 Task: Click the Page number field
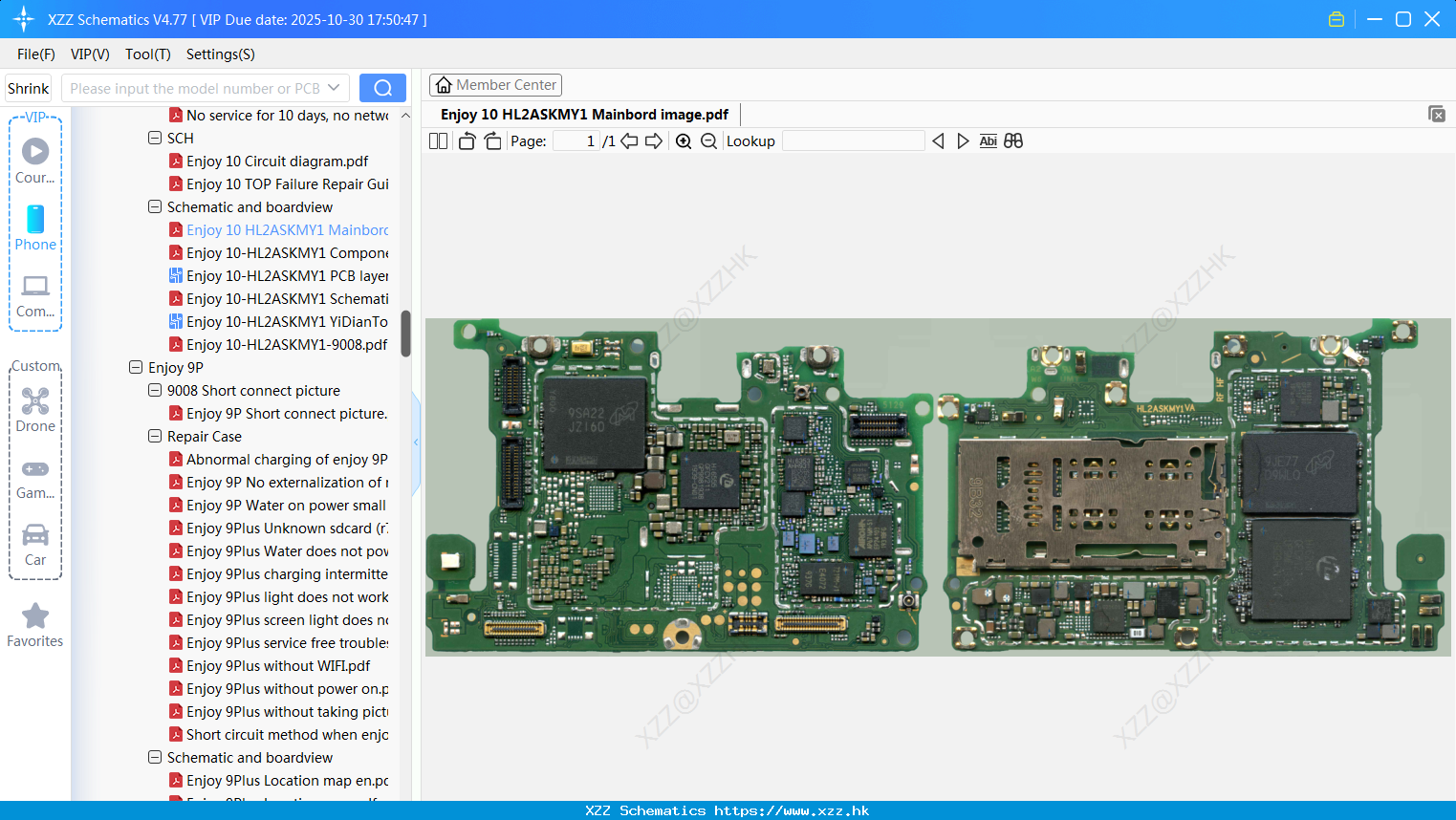coord(576,141)
